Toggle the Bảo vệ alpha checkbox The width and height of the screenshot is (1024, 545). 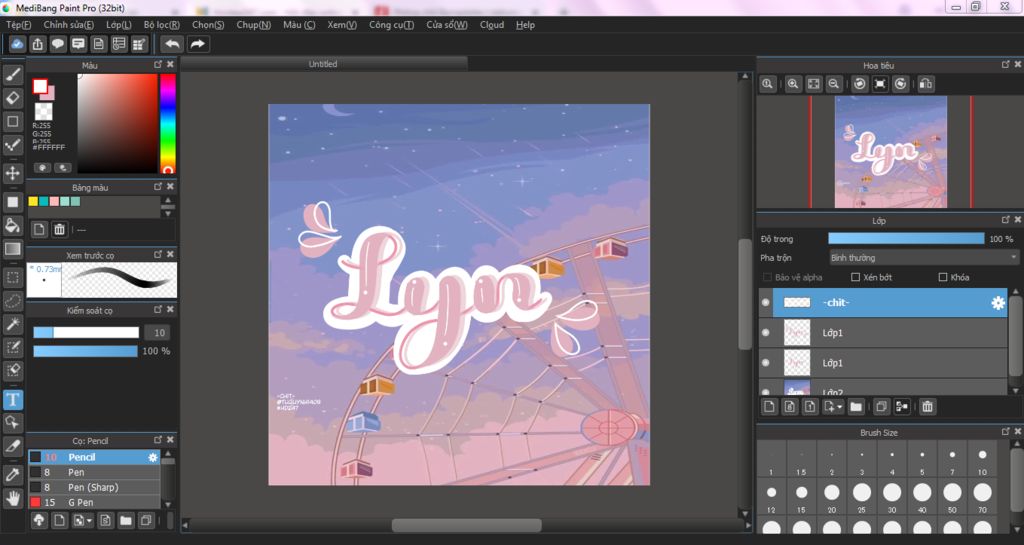(767, 277)
